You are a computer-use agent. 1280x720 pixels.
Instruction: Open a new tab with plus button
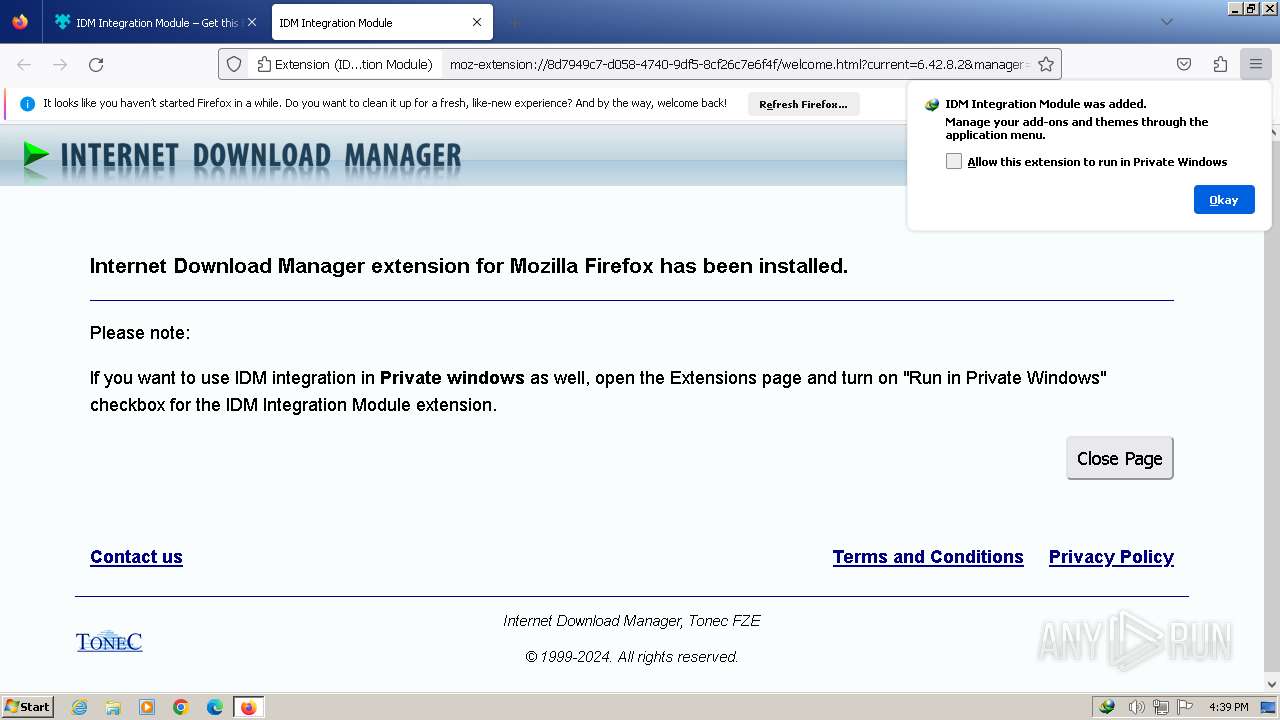514,22
